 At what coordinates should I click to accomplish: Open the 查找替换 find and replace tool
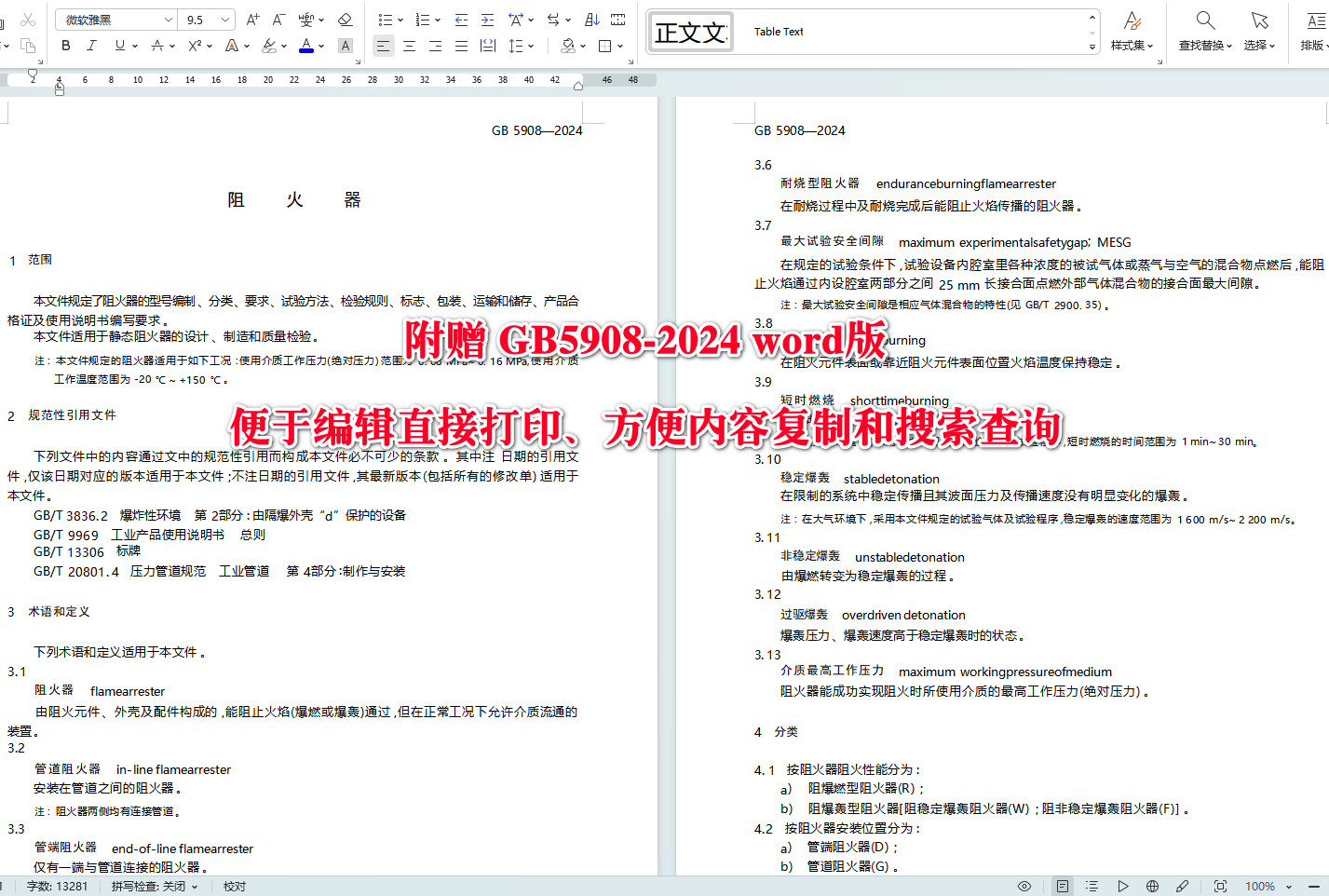coord(1205,31)
